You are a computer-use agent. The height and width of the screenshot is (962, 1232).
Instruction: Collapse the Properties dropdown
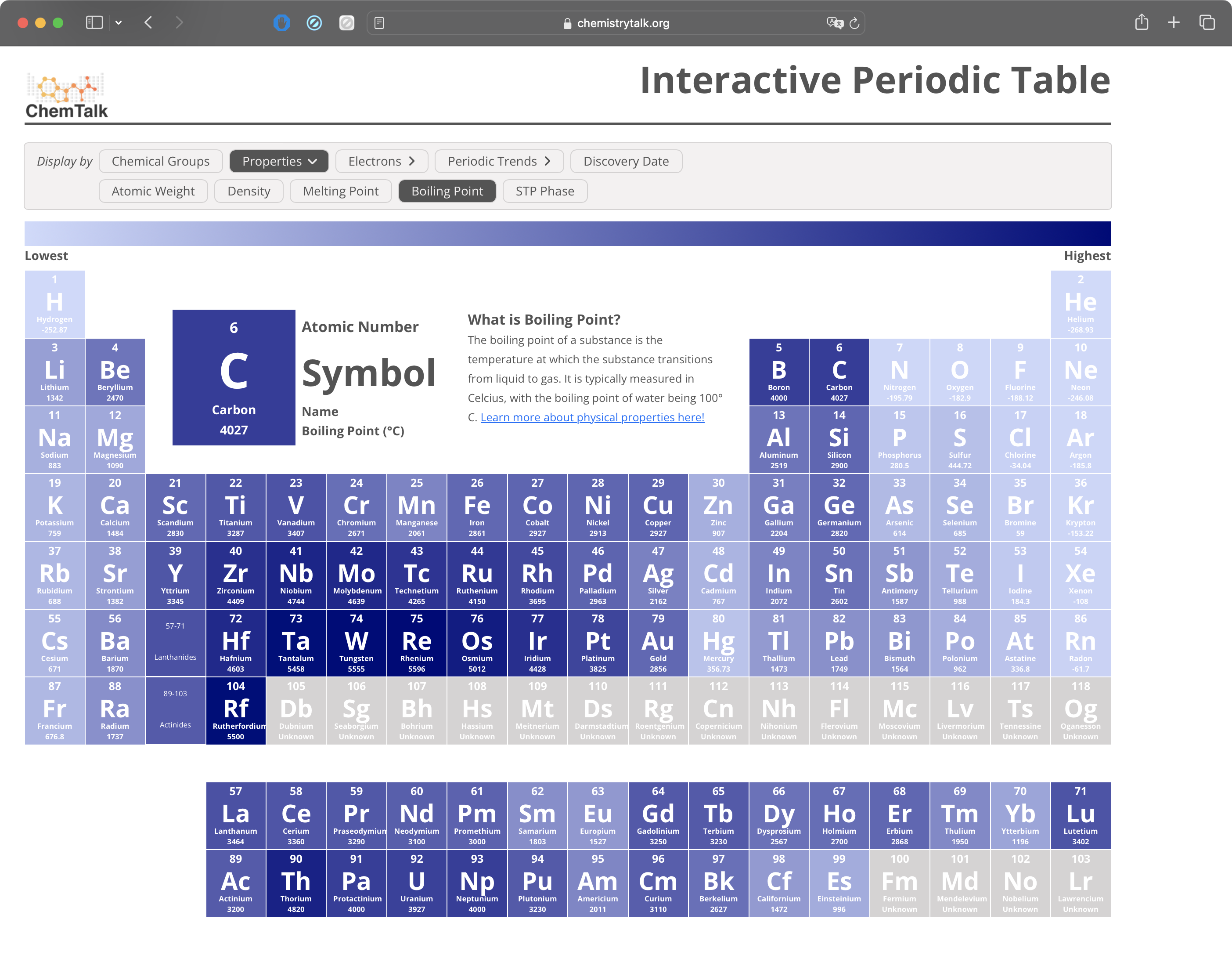pos(279,161)
